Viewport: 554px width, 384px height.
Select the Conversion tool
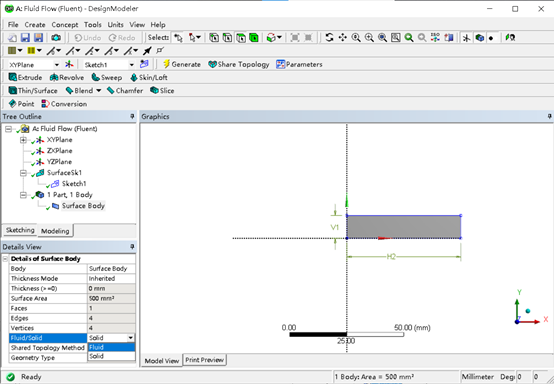[x=64, y=104]
